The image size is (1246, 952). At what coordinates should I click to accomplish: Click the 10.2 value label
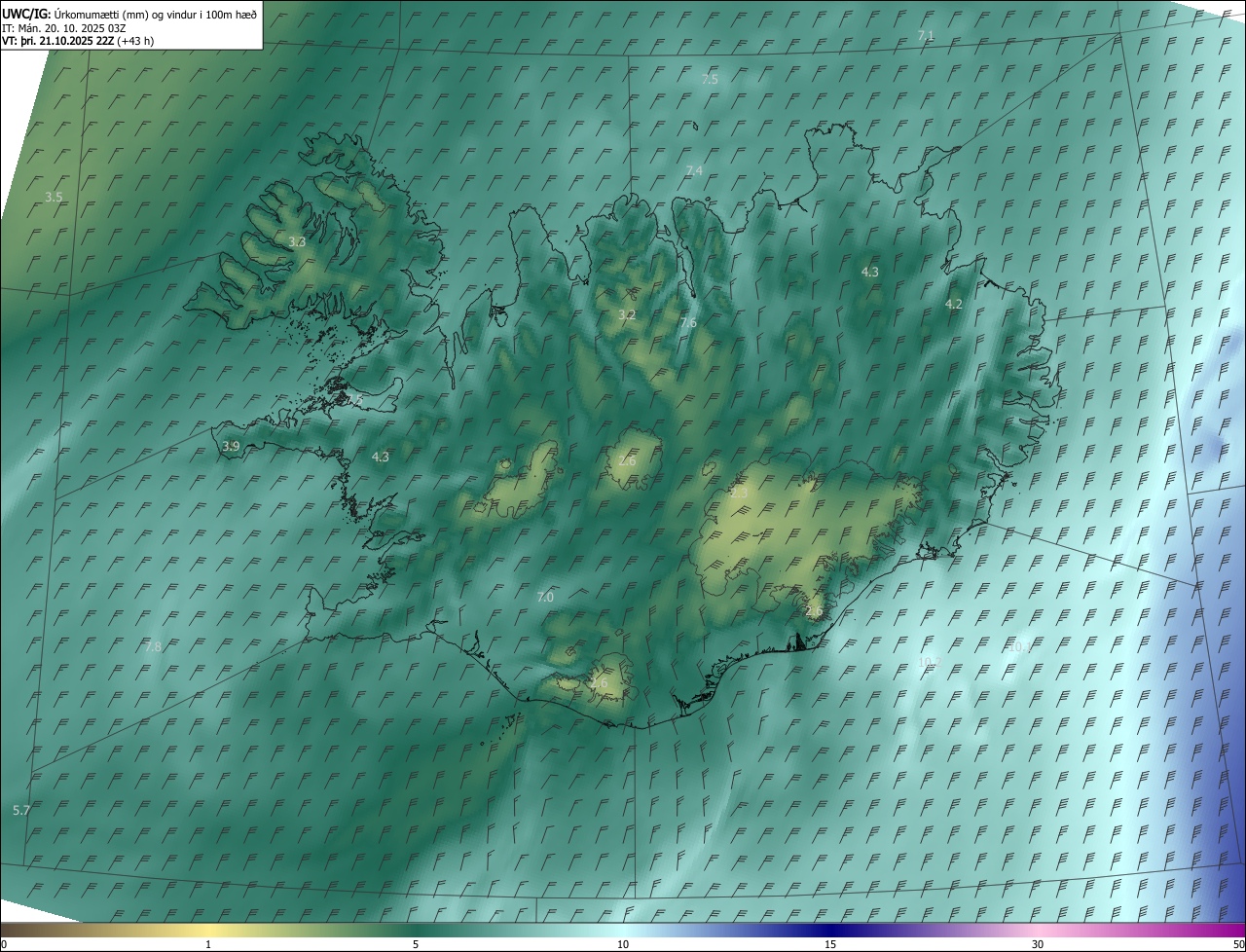[930, 662]
